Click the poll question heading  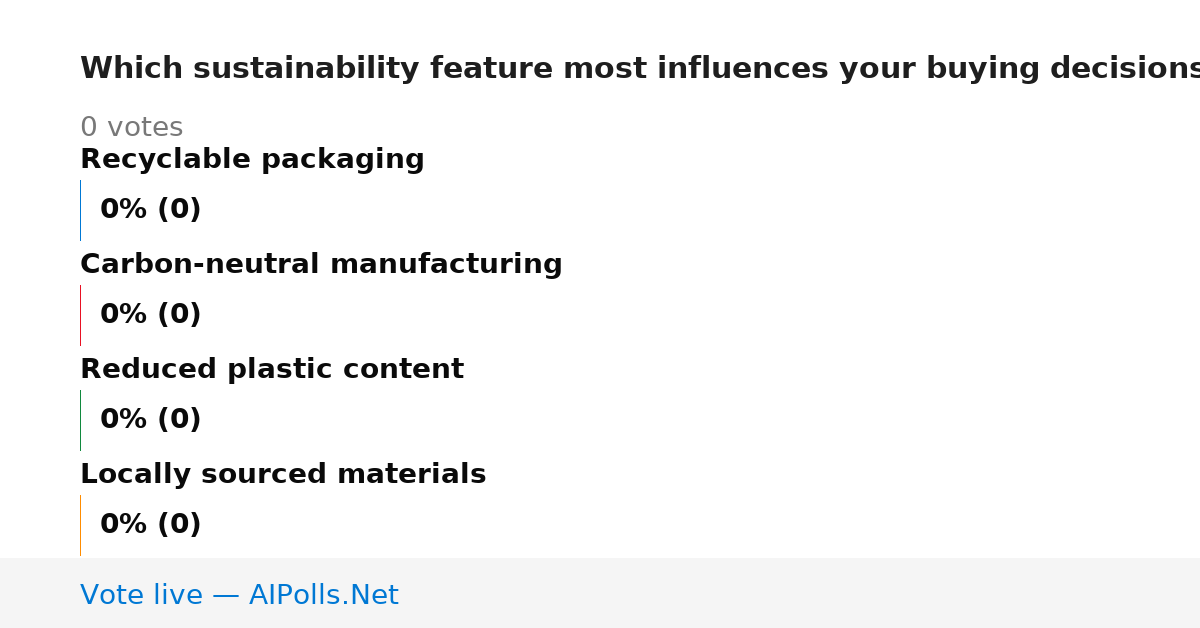[640, 69]
